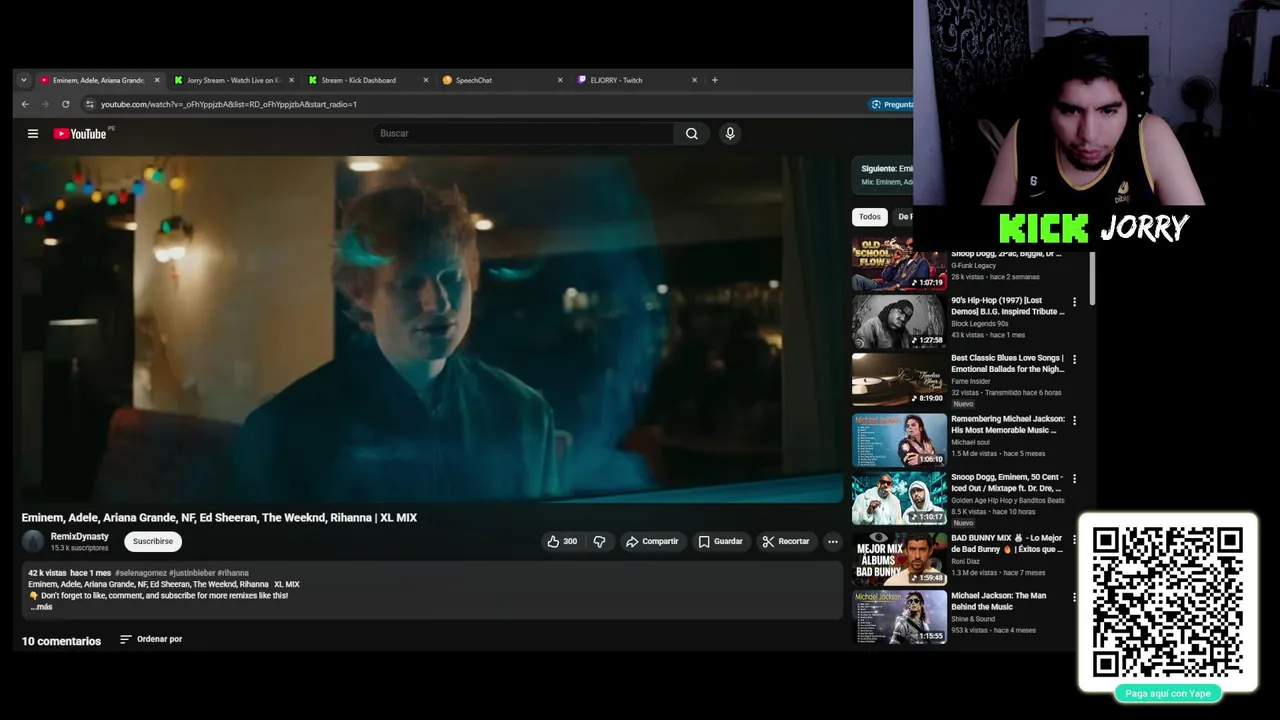The width and height of the screenshot is (1280, 720).
Task: Close the ELJORRY - Twitch tab
Action: click(694, 80)
